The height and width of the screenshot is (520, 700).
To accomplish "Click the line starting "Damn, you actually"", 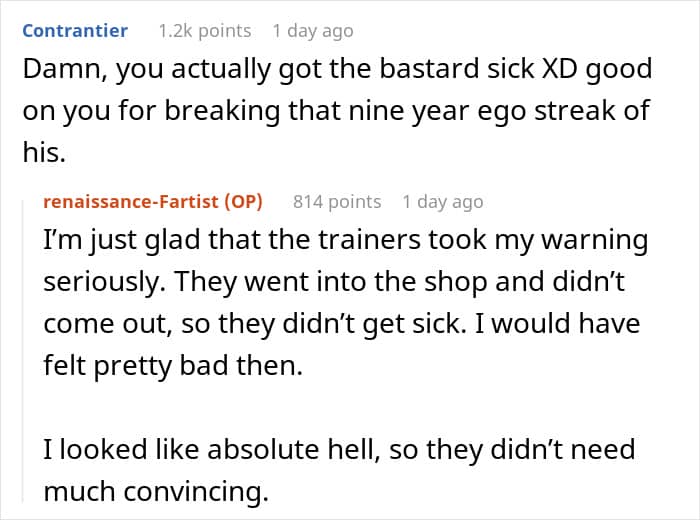I will point(336,71).
